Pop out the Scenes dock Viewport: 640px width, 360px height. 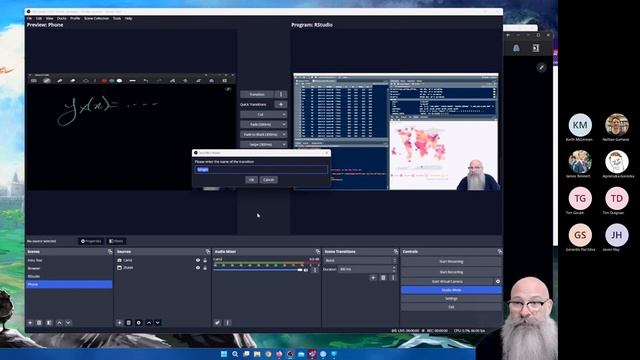pyautogui.click(x=110, y=252)
